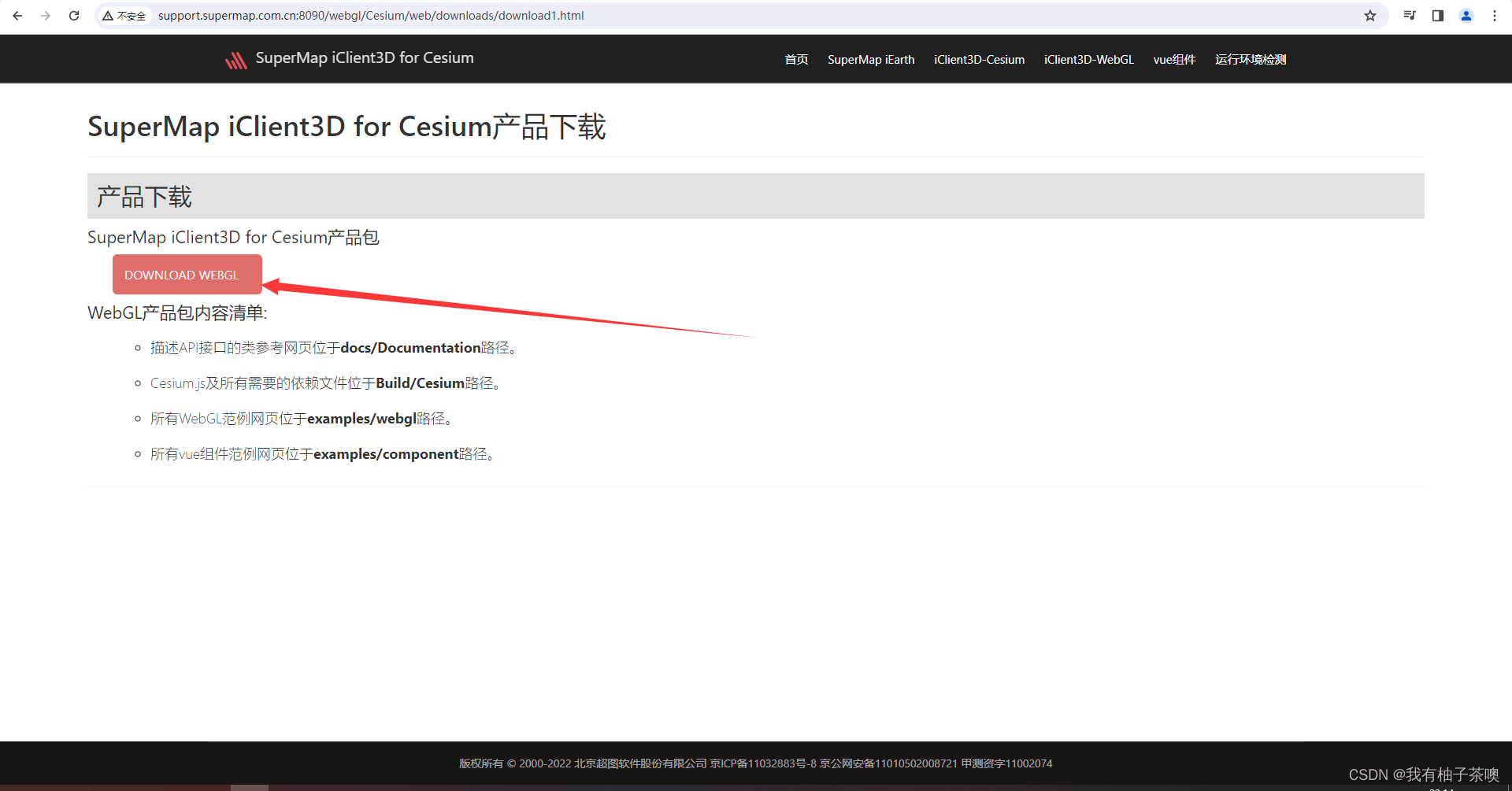The image size is (1512, 791).
Task: Open SuperMap iEarth nav item
Action: [x=871, y=60]
